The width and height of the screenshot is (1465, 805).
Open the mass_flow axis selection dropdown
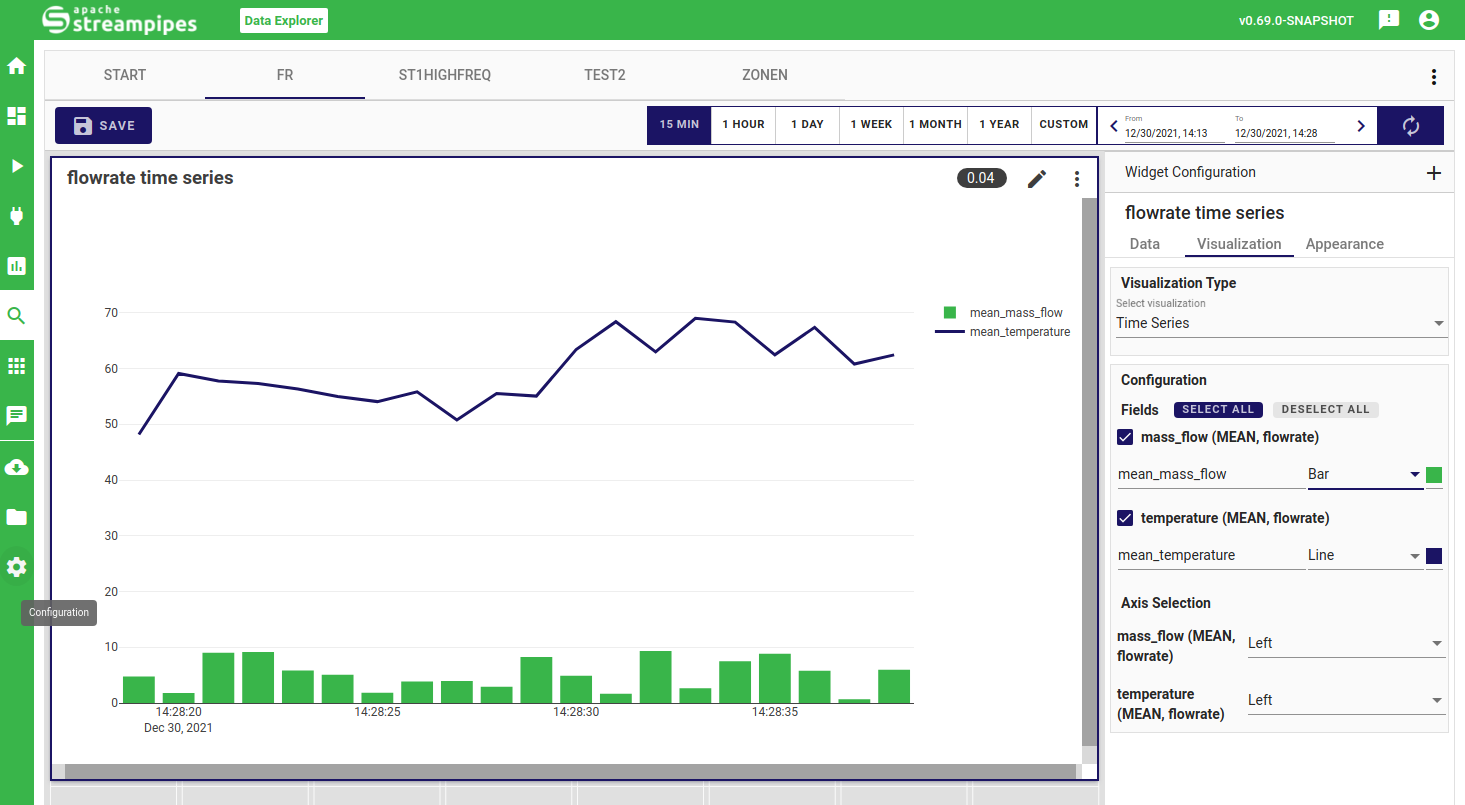click(x=1345, y=643)
